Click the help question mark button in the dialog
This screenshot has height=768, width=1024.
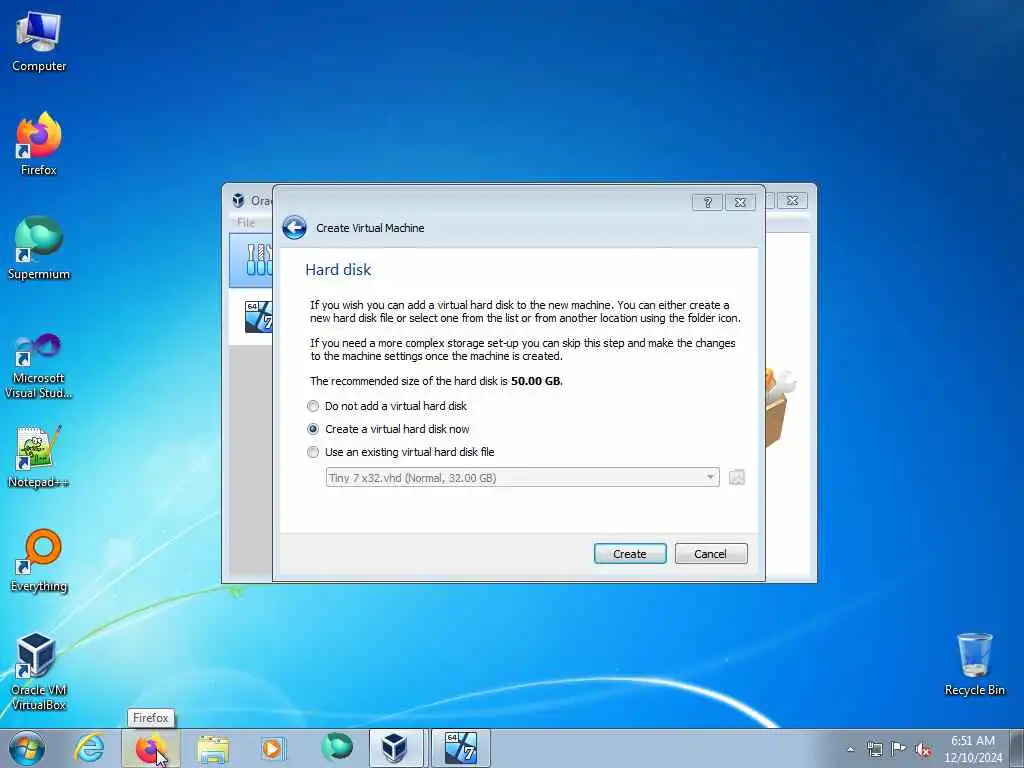click(707, 202)
